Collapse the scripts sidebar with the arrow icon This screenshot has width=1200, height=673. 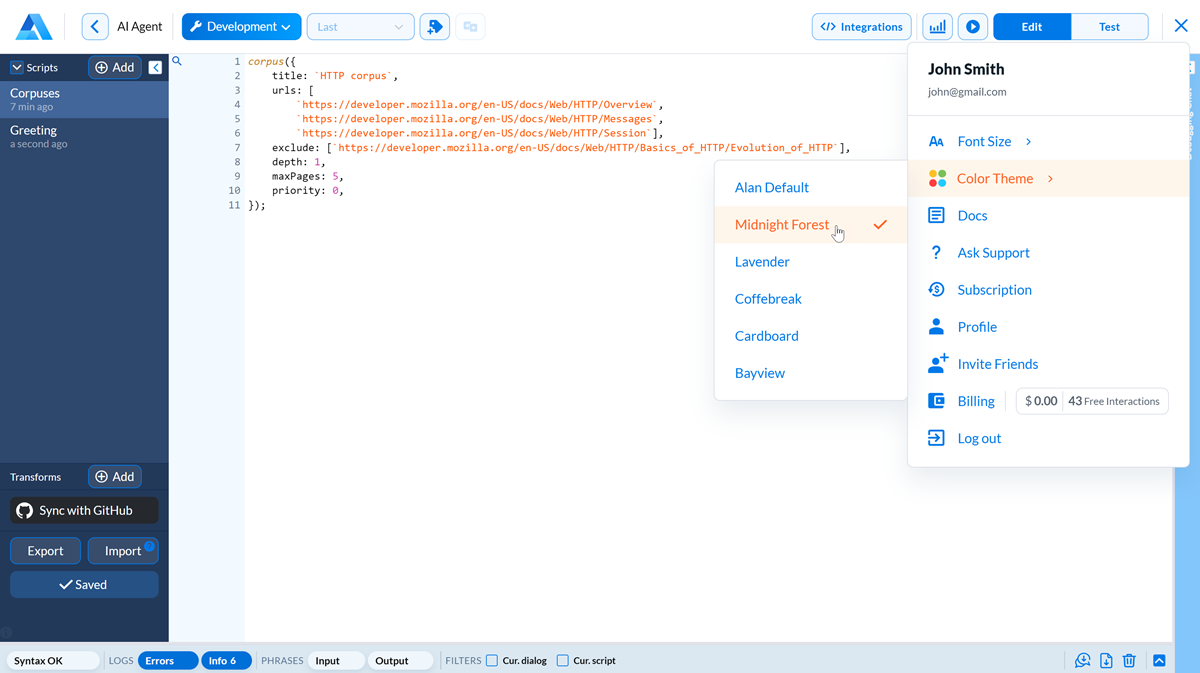(x=155, y=67)
